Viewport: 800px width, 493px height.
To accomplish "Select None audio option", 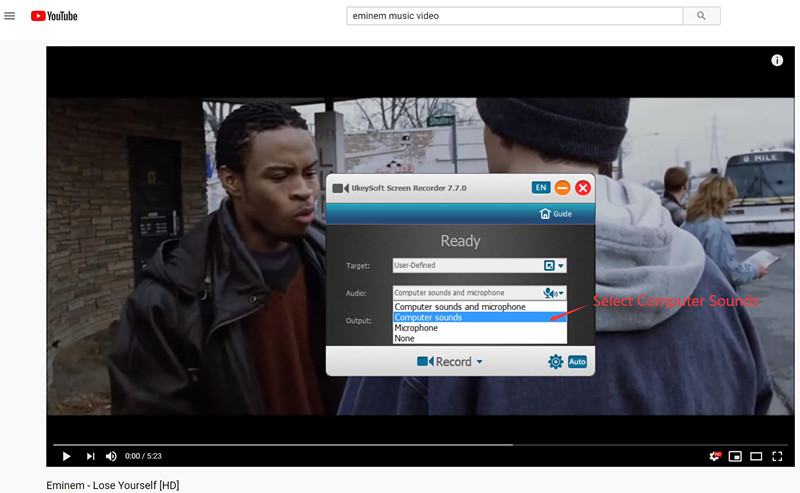I will click(x=479, y=339).
